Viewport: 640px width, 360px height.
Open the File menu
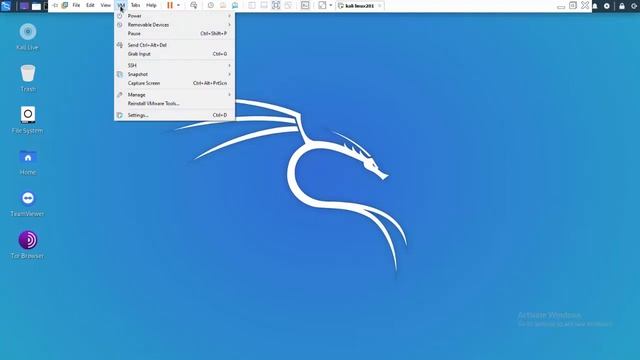pos(76,5)
